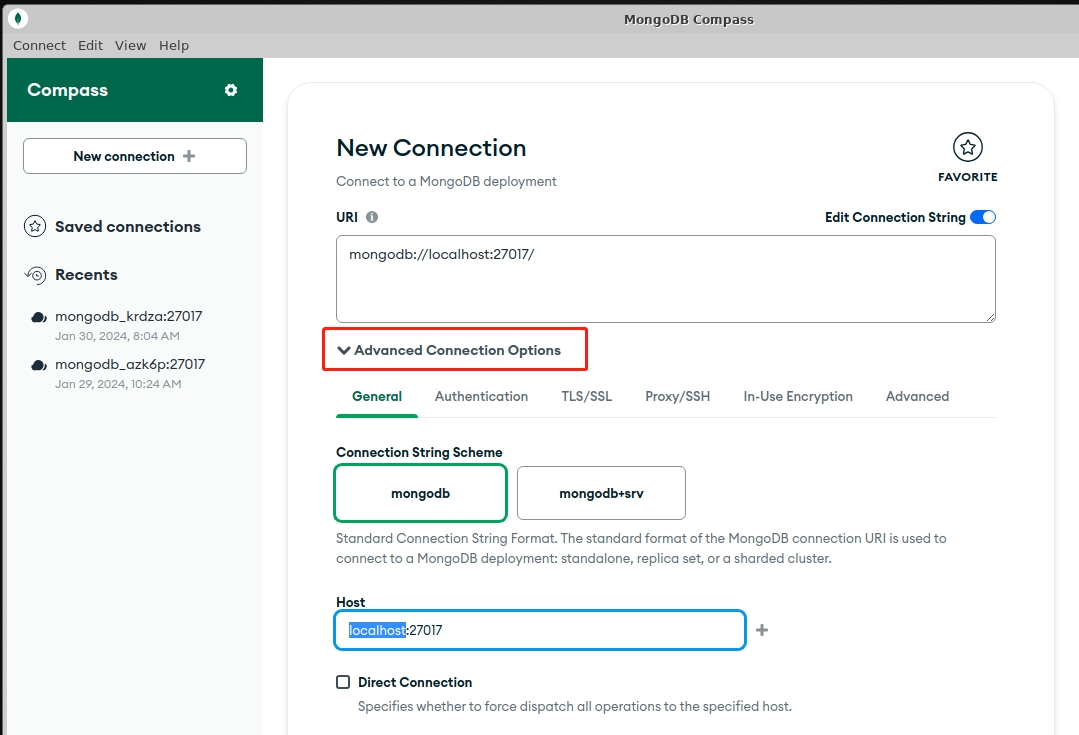Click the Favorite star icon

967,148
